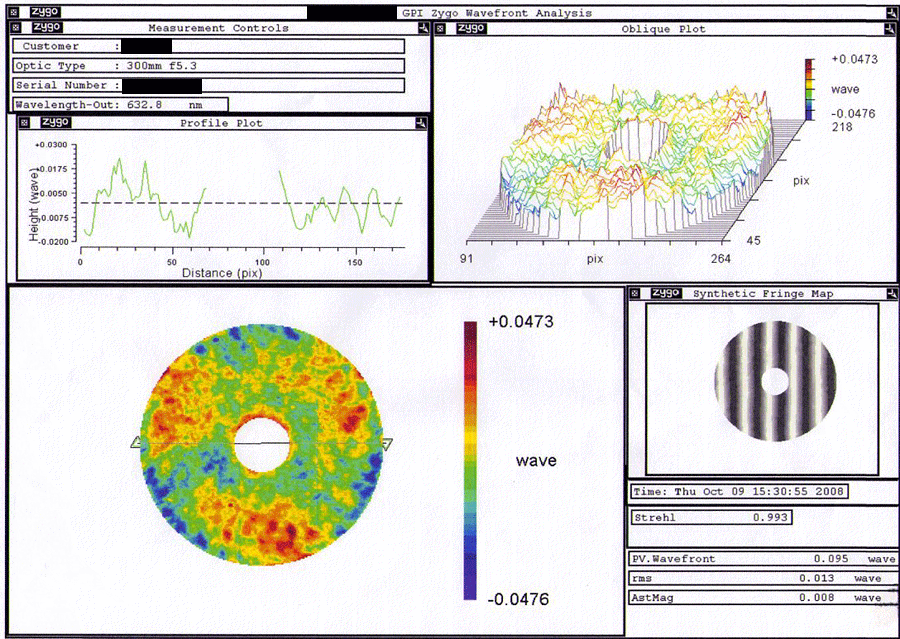Click the Measurement Controls title text
Viewport: 900px width, 639px height.
[218, 28]
